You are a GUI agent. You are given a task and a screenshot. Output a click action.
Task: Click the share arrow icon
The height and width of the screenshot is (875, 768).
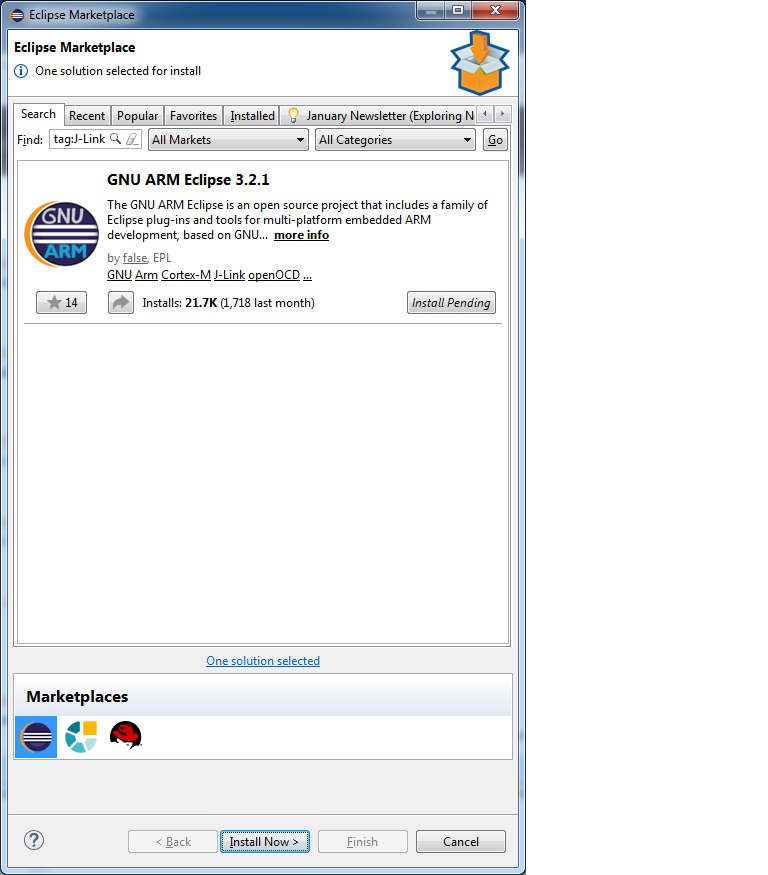(121, 302)
